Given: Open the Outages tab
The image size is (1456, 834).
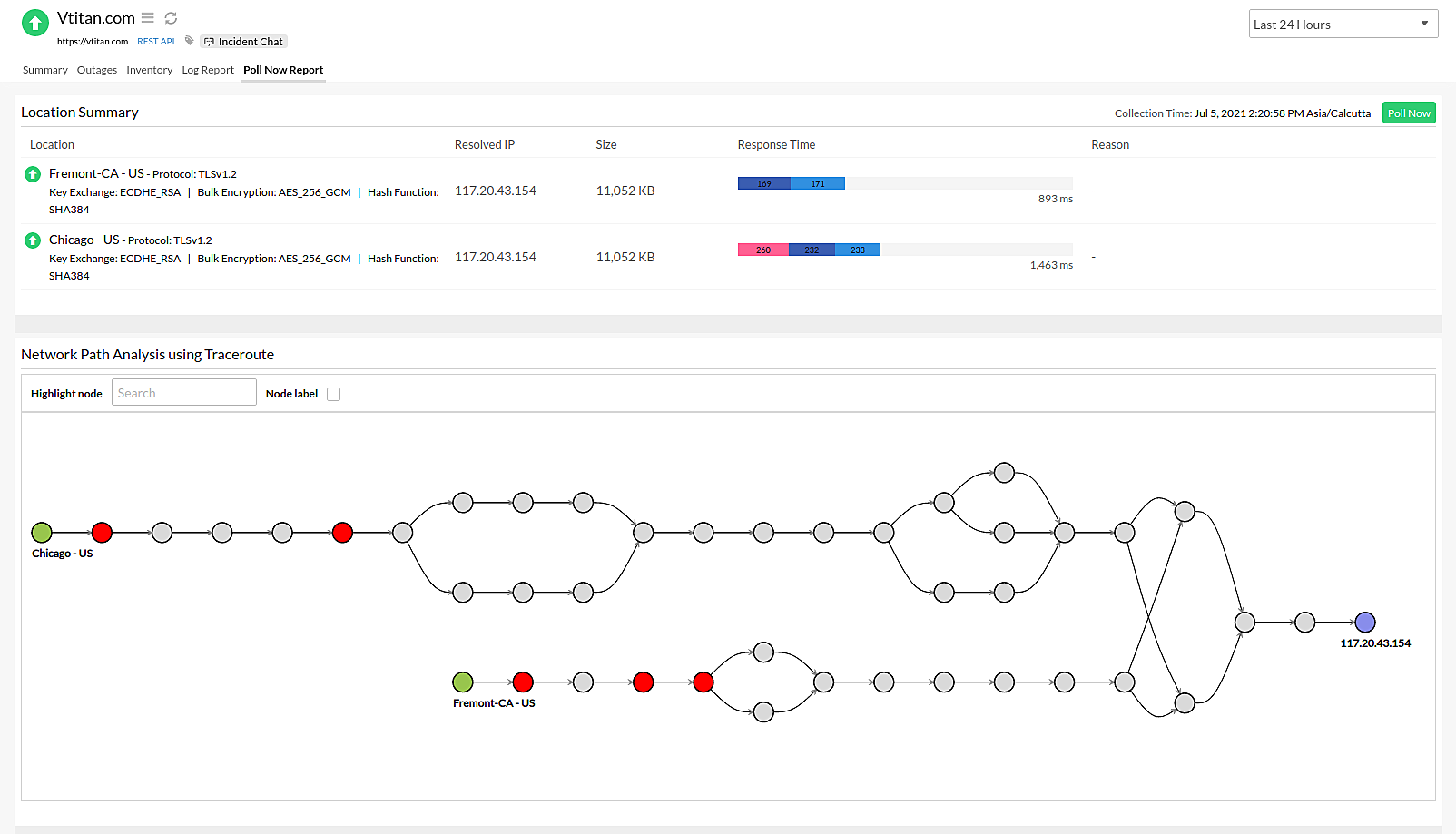Looking at the screenshot, I should click(97, 70).
